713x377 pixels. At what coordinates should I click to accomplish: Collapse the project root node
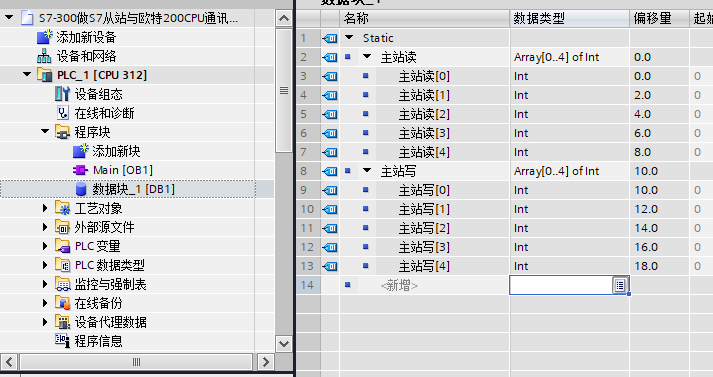pos(9,18)
